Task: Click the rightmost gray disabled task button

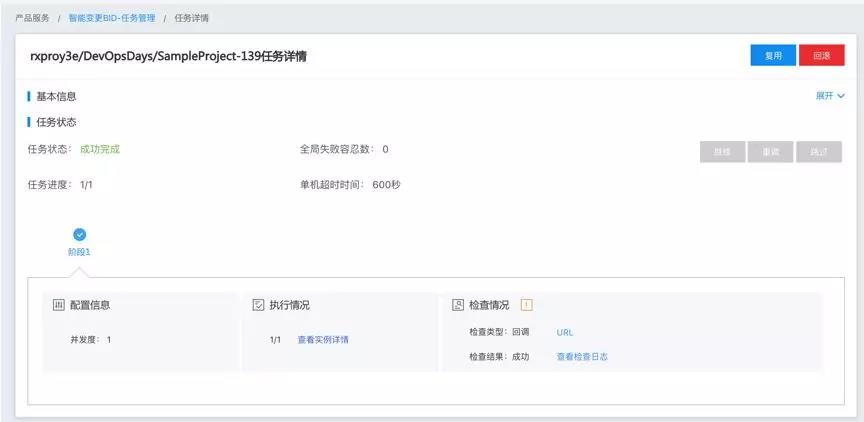Action: coord(819,152)
